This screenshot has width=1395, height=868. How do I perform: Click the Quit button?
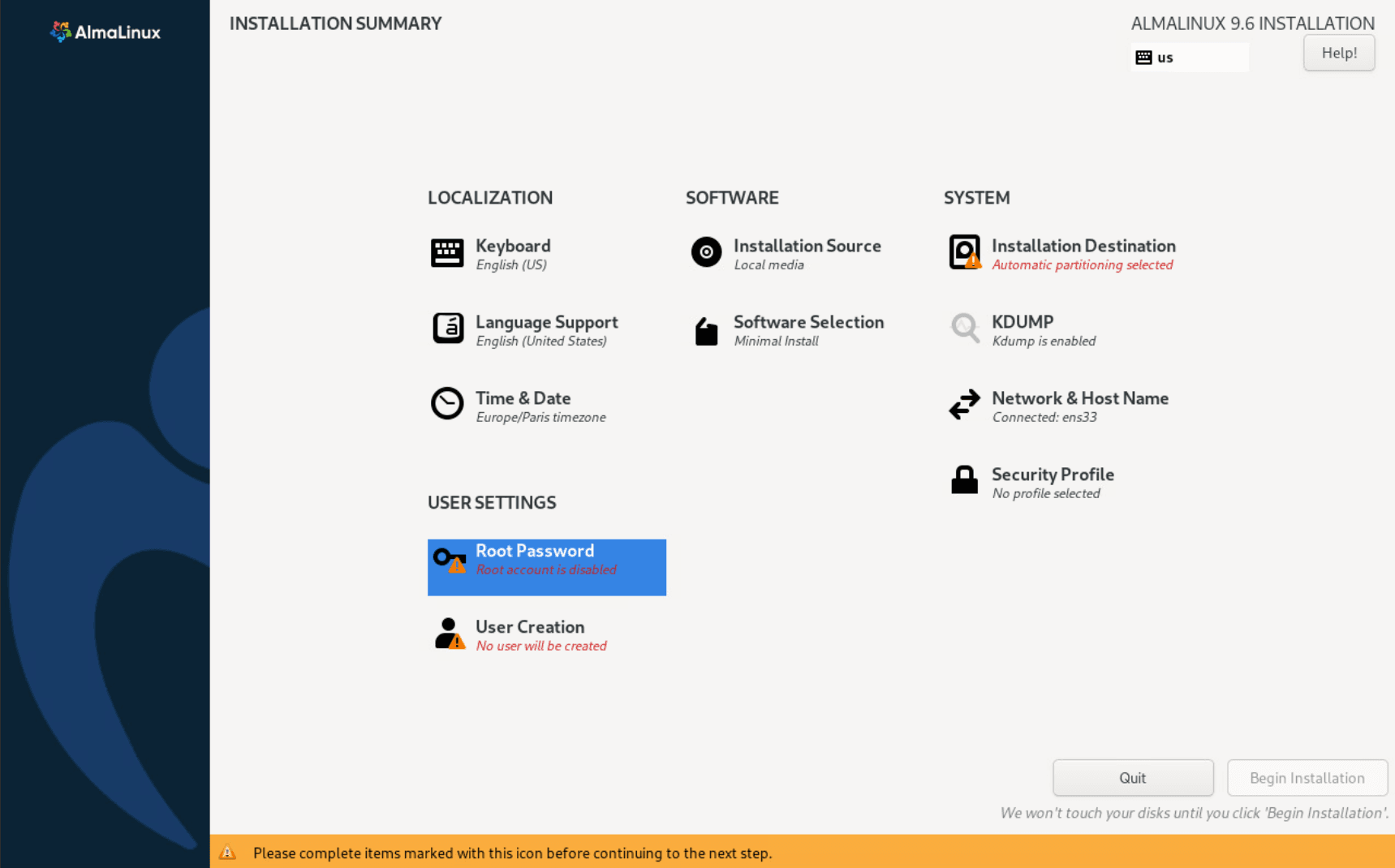point(1133,778)
